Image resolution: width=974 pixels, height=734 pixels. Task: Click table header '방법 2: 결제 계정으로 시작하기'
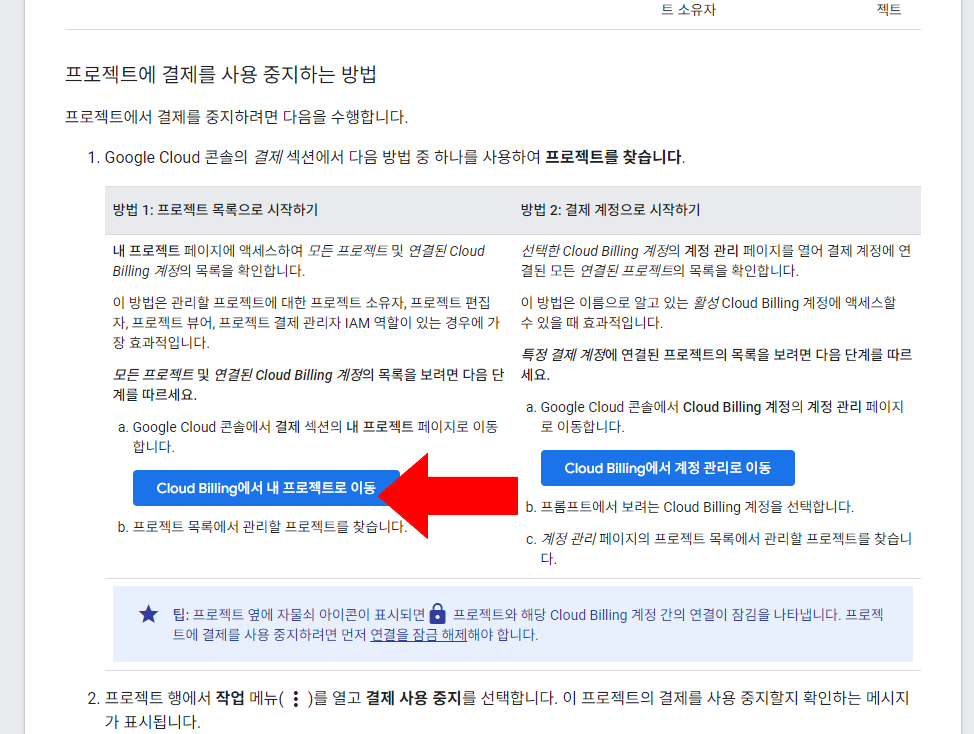pos(610,210)
